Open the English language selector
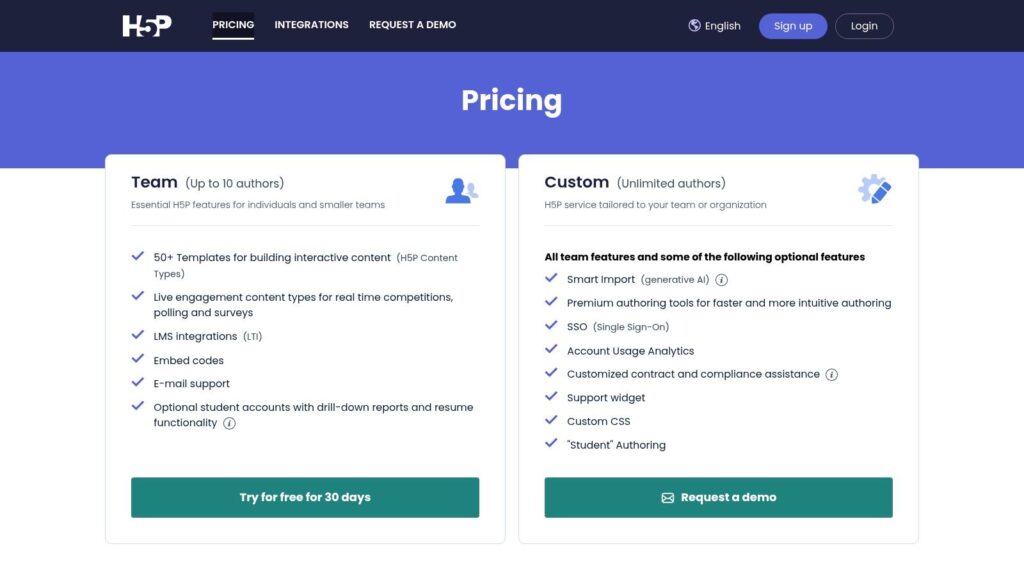 coord(714,25)
